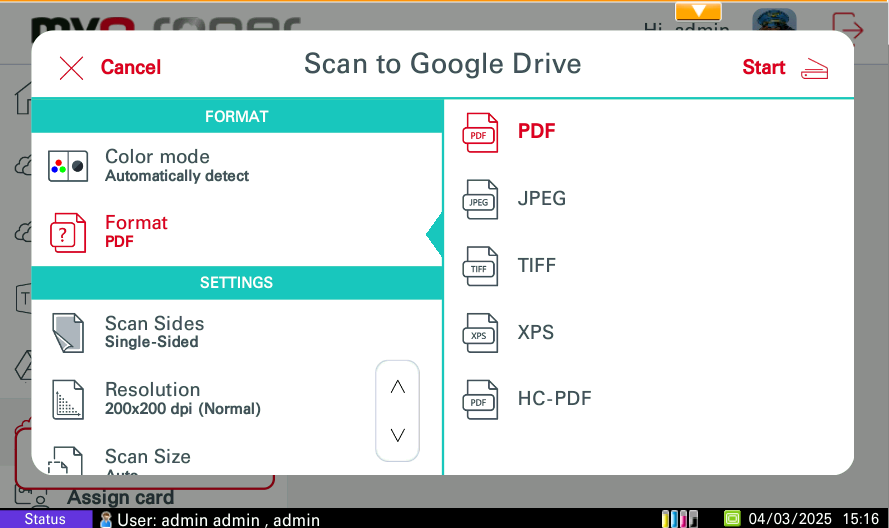
Task: Click the Scan Sides page icon
Action: 68,333
